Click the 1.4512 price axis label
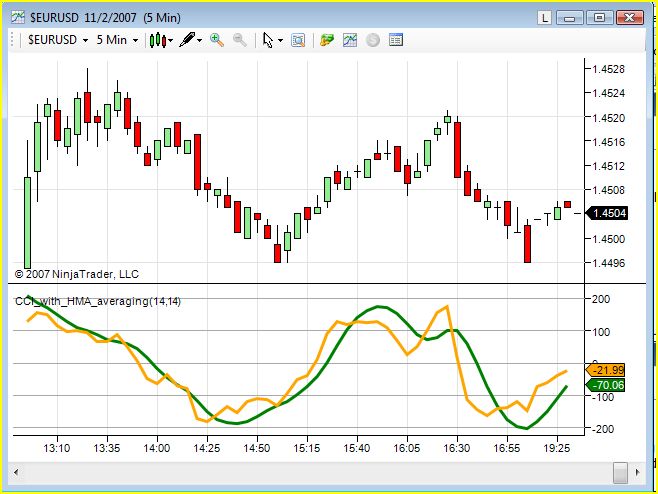The width and height of the screenshot is (658, 494). coord(608,166)
